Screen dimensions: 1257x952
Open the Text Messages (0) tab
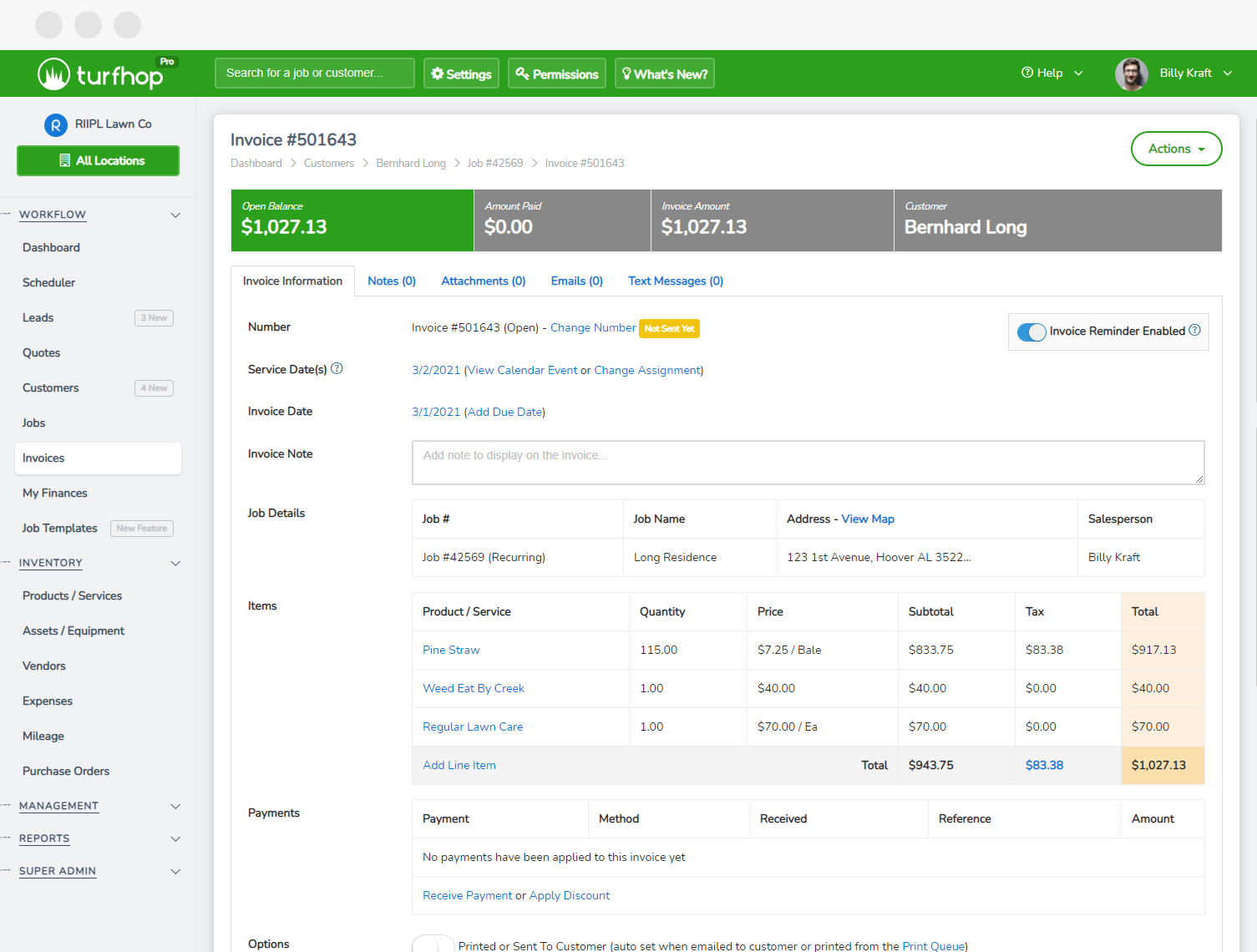675,281
